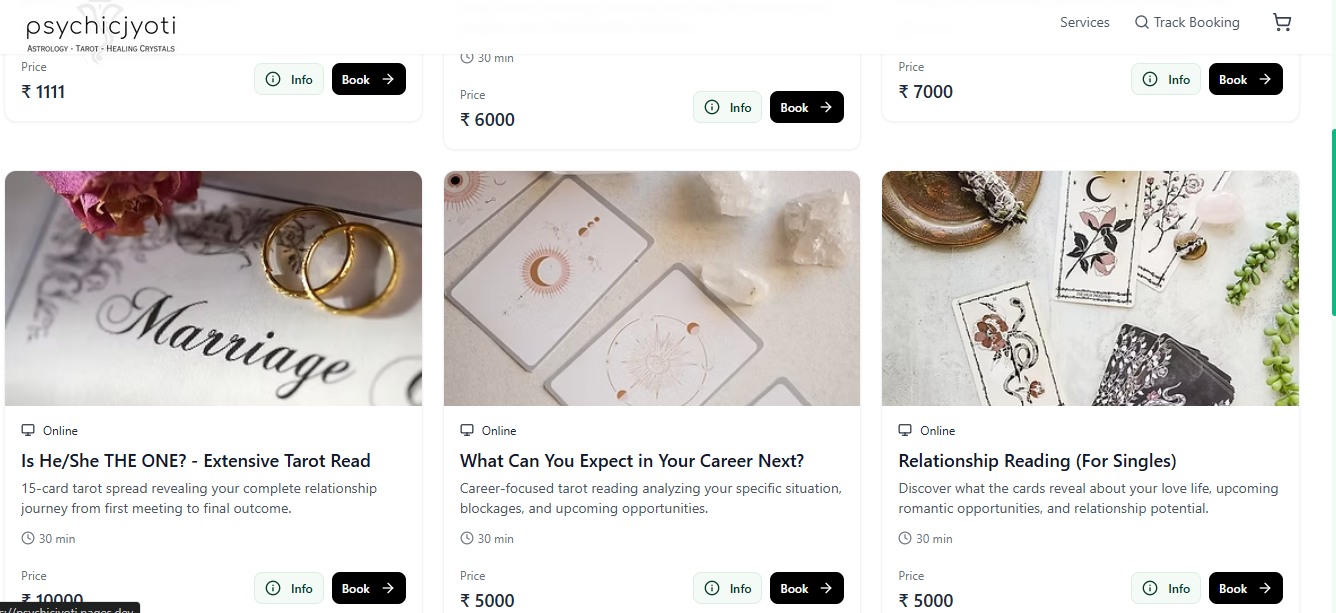Show info for Is He/She THE ONE reading
The height and width of the screenshot is (613, 1336).
[x=289, y=589]
